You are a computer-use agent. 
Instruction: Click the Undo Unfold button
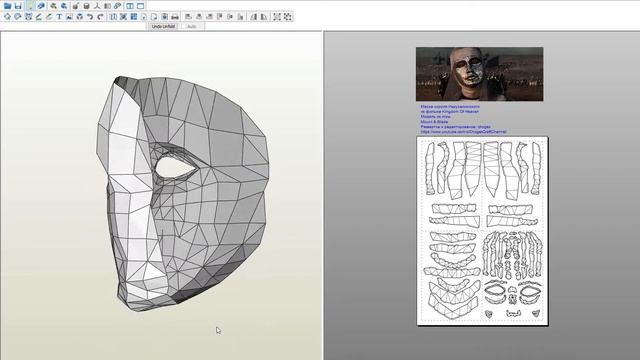tap(163, 27)
